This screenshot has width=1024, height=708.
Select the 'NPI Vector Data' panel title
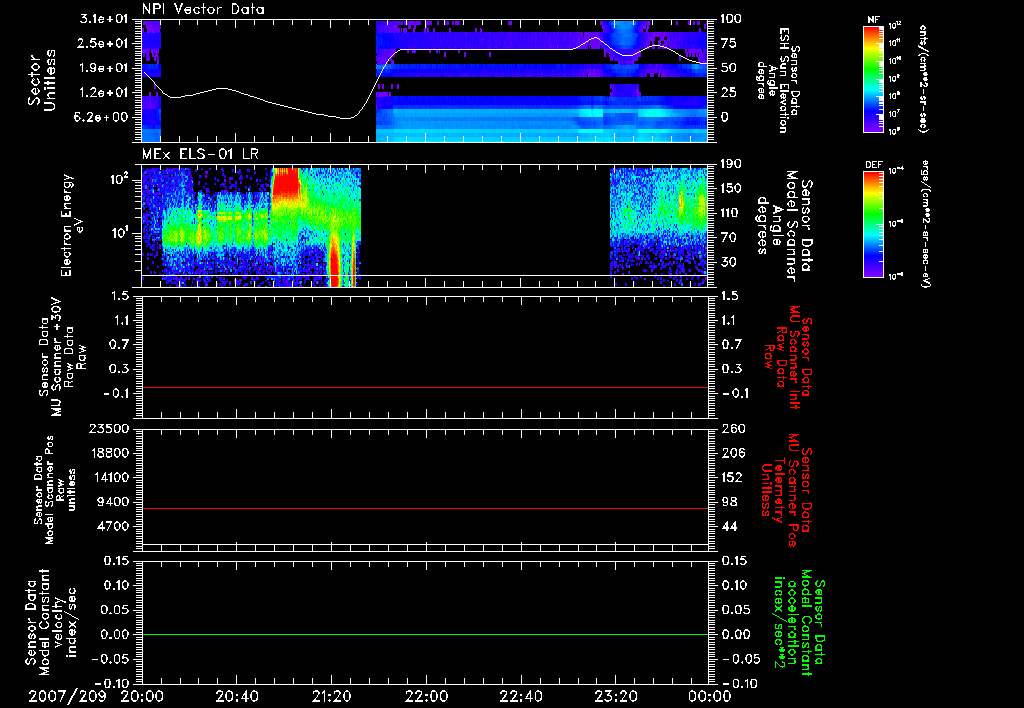pos(203,9)
